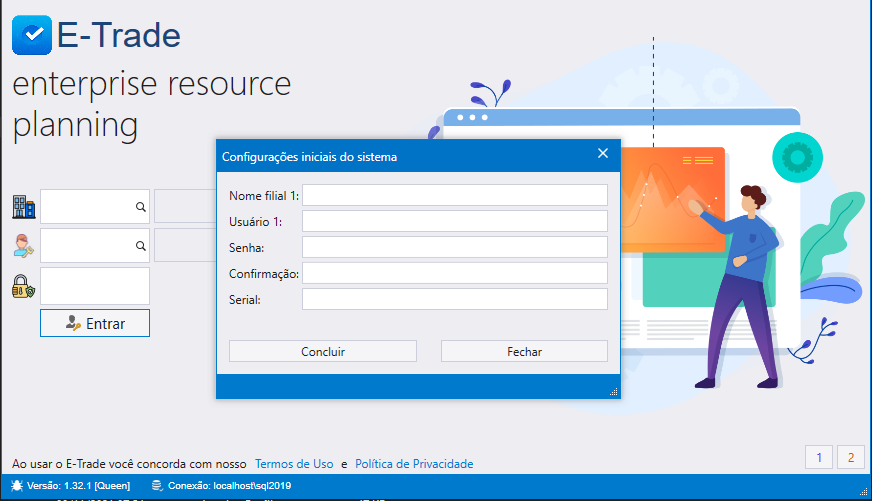The height and width of the screenshot is (501, 872).
Task: Select page button 1
Action: [x=819, y=457]
